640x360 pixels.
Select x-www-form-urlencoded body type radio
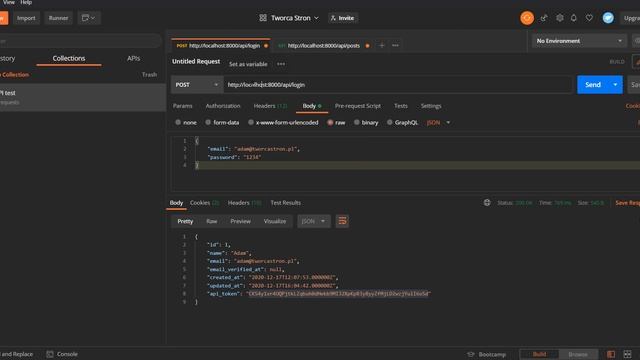251,122
